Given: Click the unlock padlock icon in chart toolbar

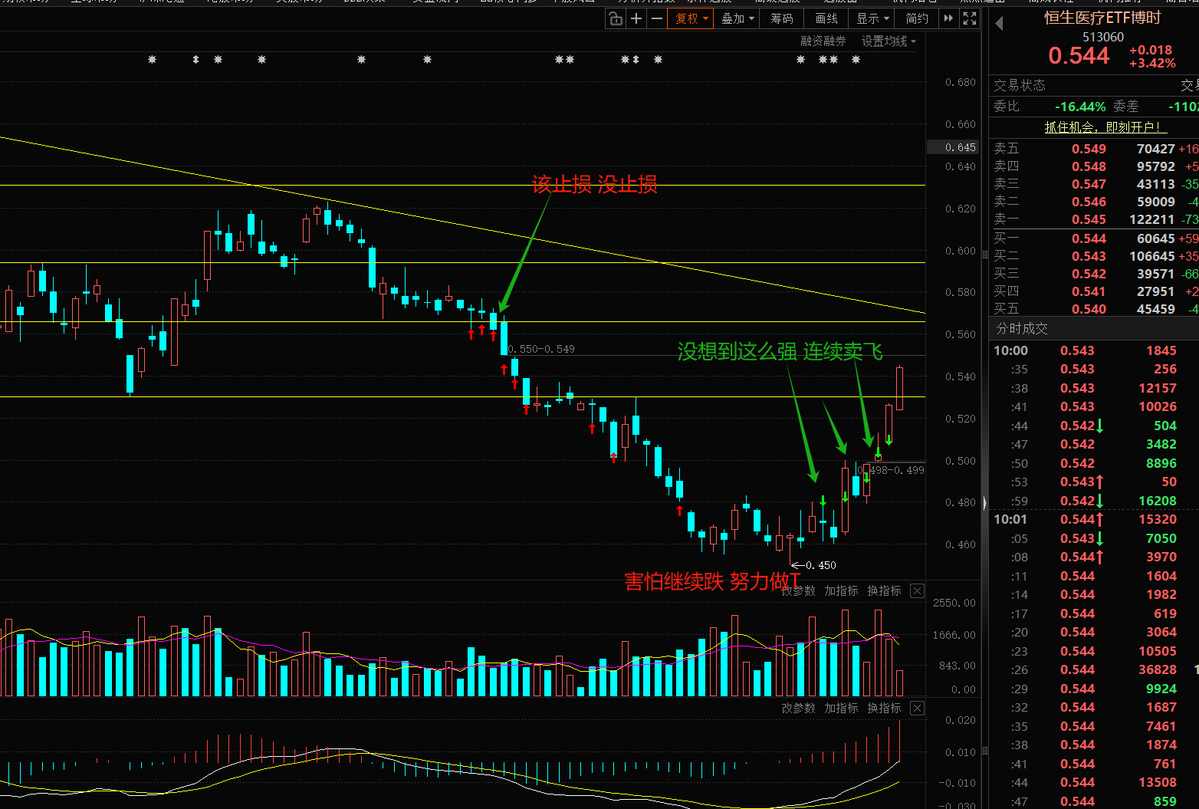Looking at the screenshot, I should click(x=616, y=19).
